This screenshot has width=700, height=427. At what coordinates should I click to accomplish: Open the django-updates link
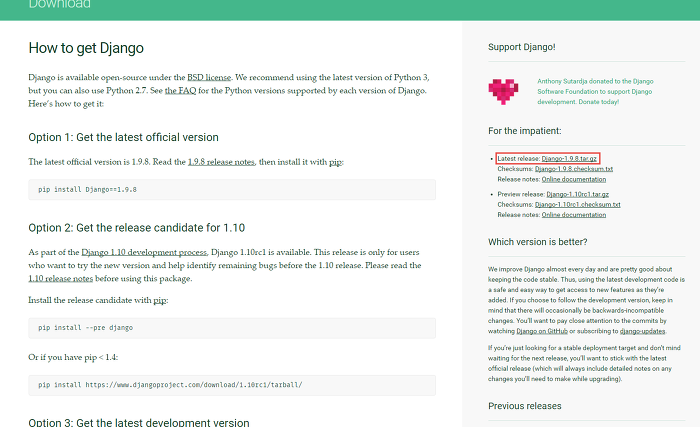[642, 331]
